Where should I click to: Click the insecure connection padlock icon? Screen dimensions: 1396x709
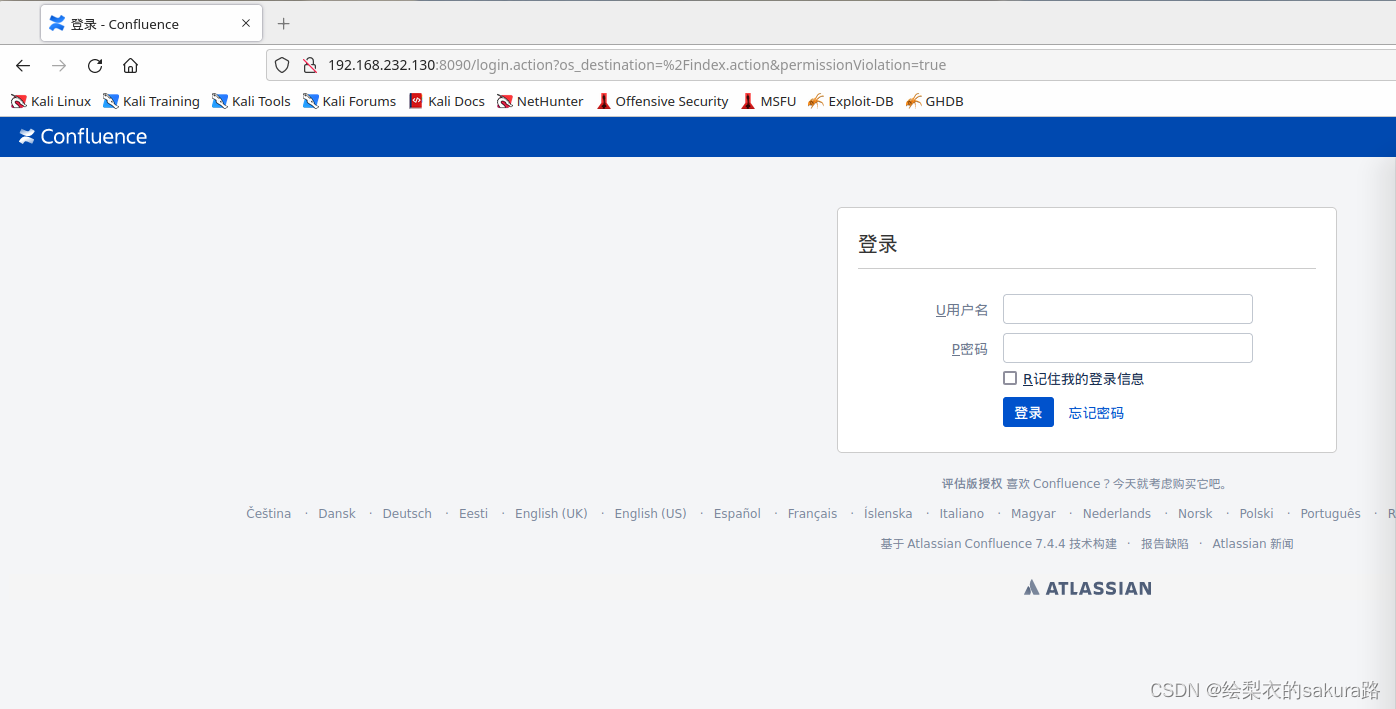(x=309, y=65)
